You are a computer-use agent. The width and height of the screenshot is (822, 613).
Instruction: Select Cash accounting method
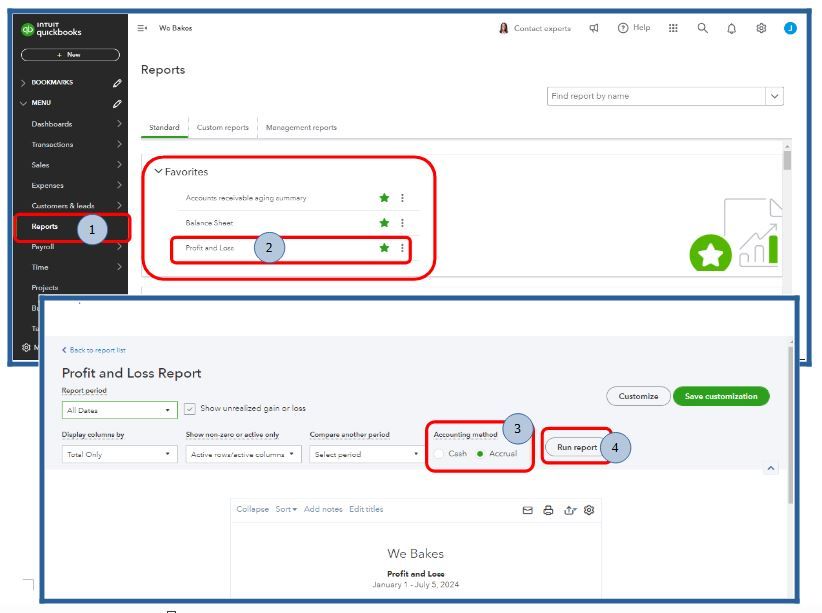click(x=439, y=454)
